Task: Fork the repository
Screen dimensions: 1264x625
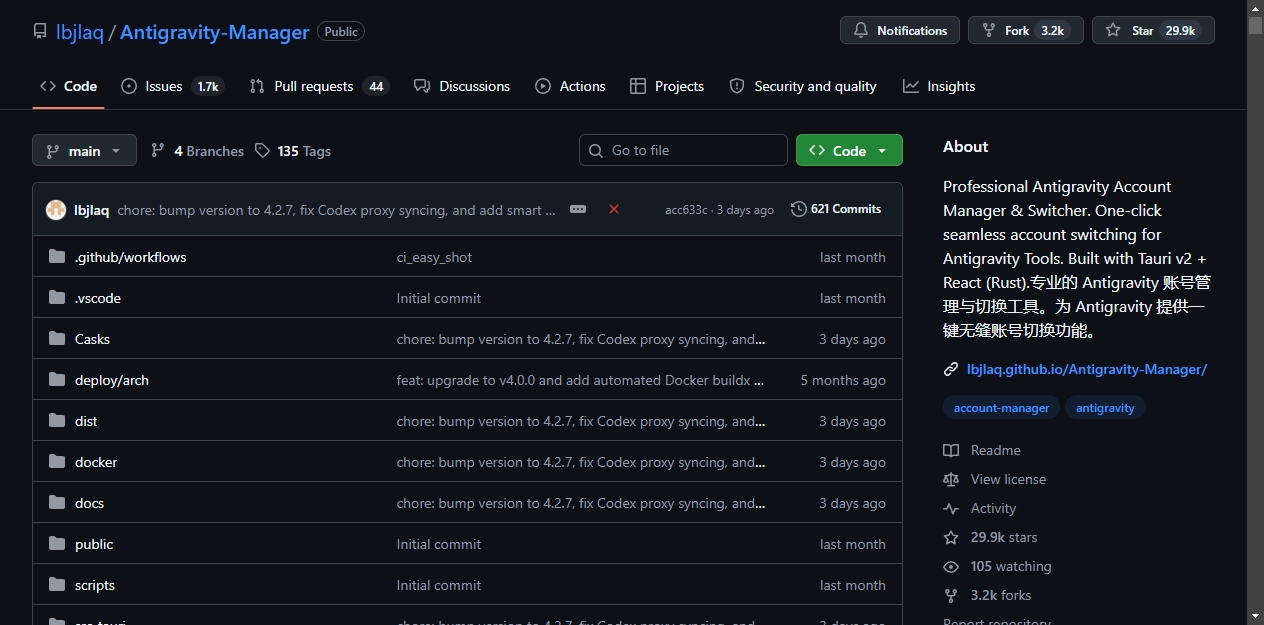Action: (x=1026, y=30)
